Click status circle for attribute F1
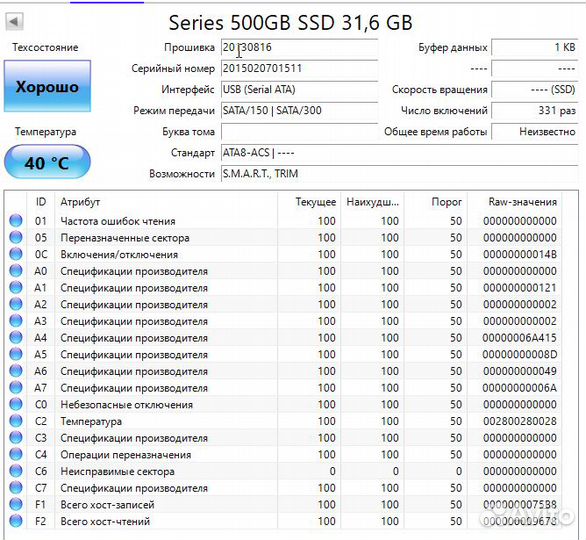Viewport: 586px width, 540px height. 16,504
